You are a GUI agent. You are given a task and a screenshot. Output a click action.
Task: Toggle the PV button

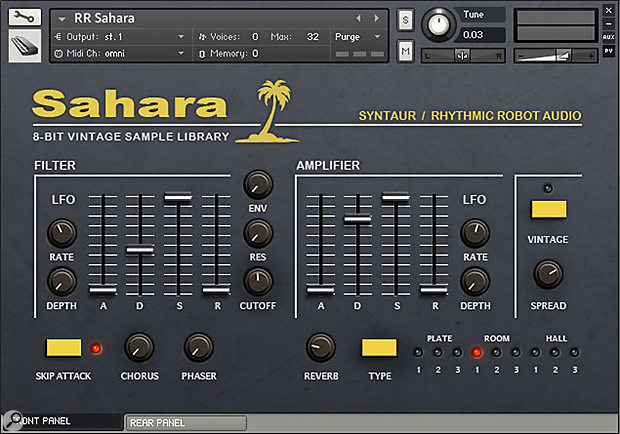coord(609,51)
